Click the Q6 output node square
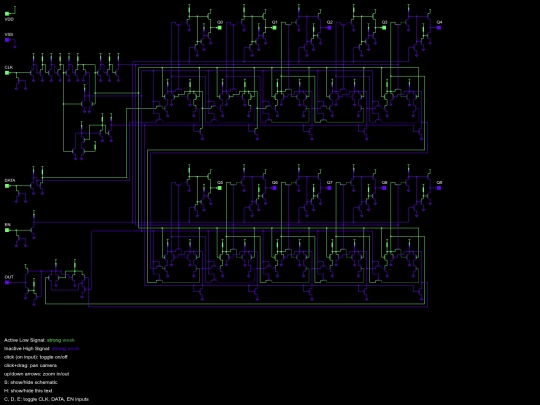Screen dimensions: 540x405 coord(274,188)
